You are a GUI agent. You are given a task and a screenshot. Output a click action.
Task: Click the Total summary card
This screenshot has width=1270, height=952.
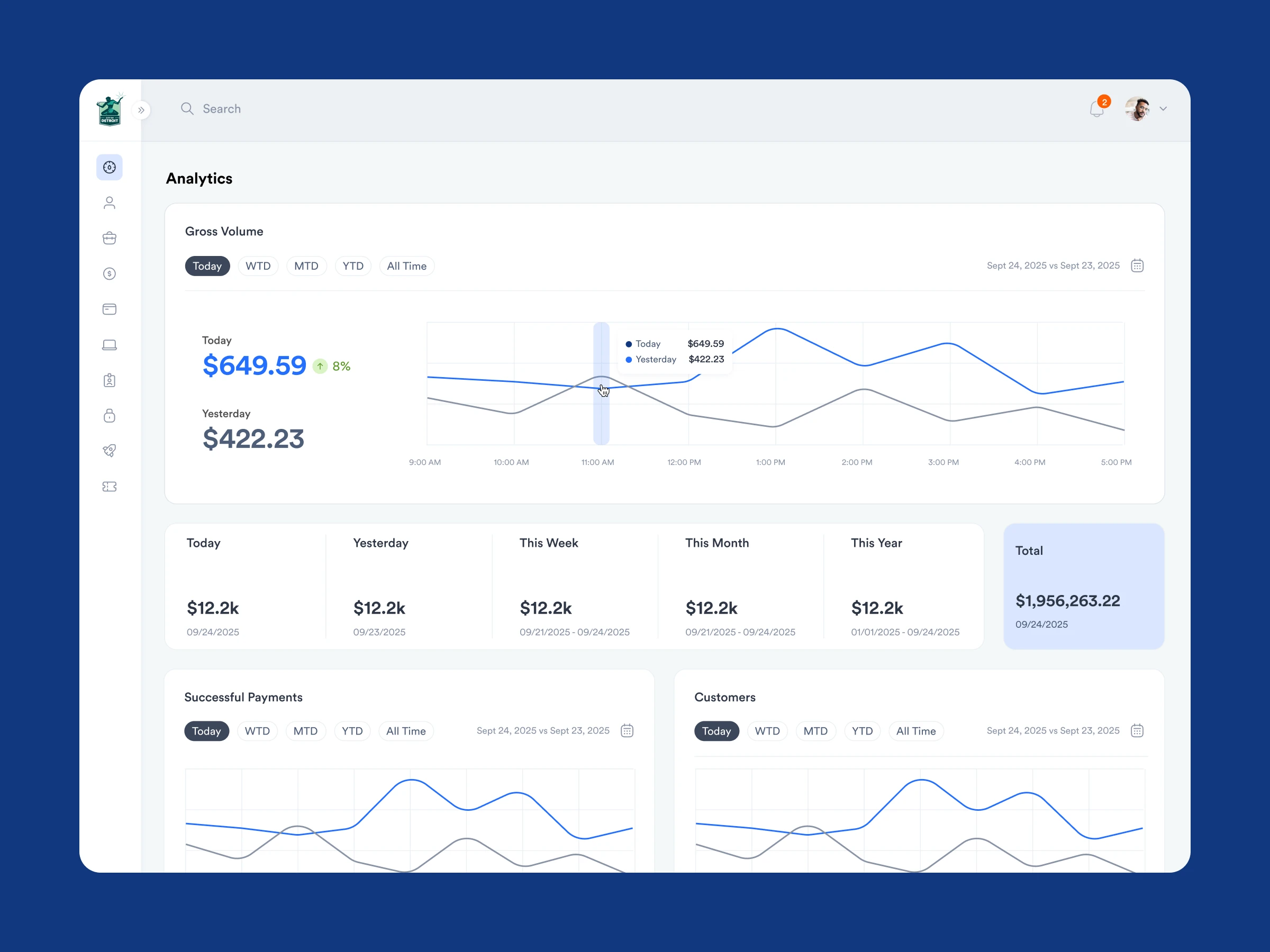[x=1083, y=586]
